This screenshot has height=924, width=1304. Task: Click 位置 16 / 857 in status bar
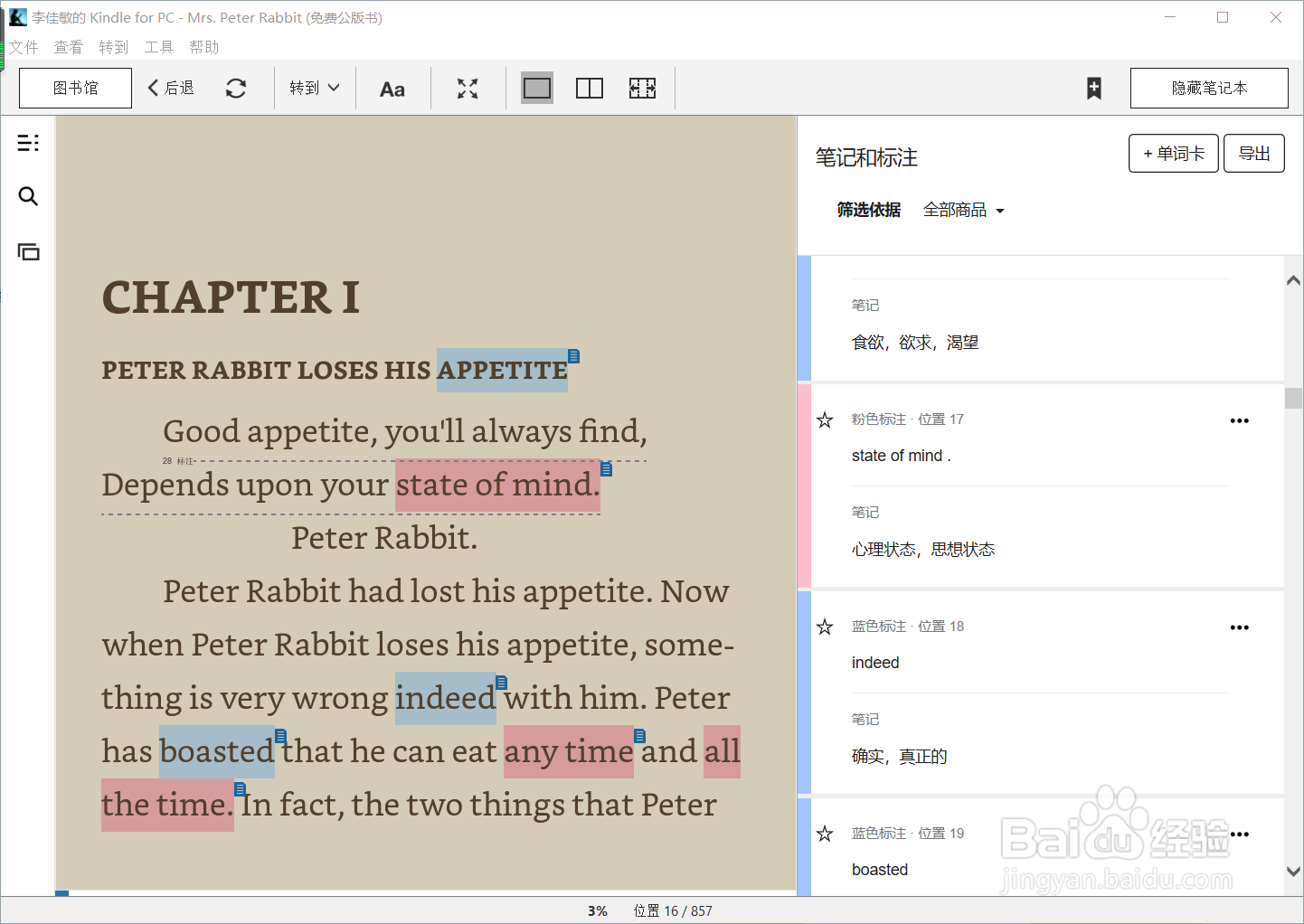pos(673,911)
